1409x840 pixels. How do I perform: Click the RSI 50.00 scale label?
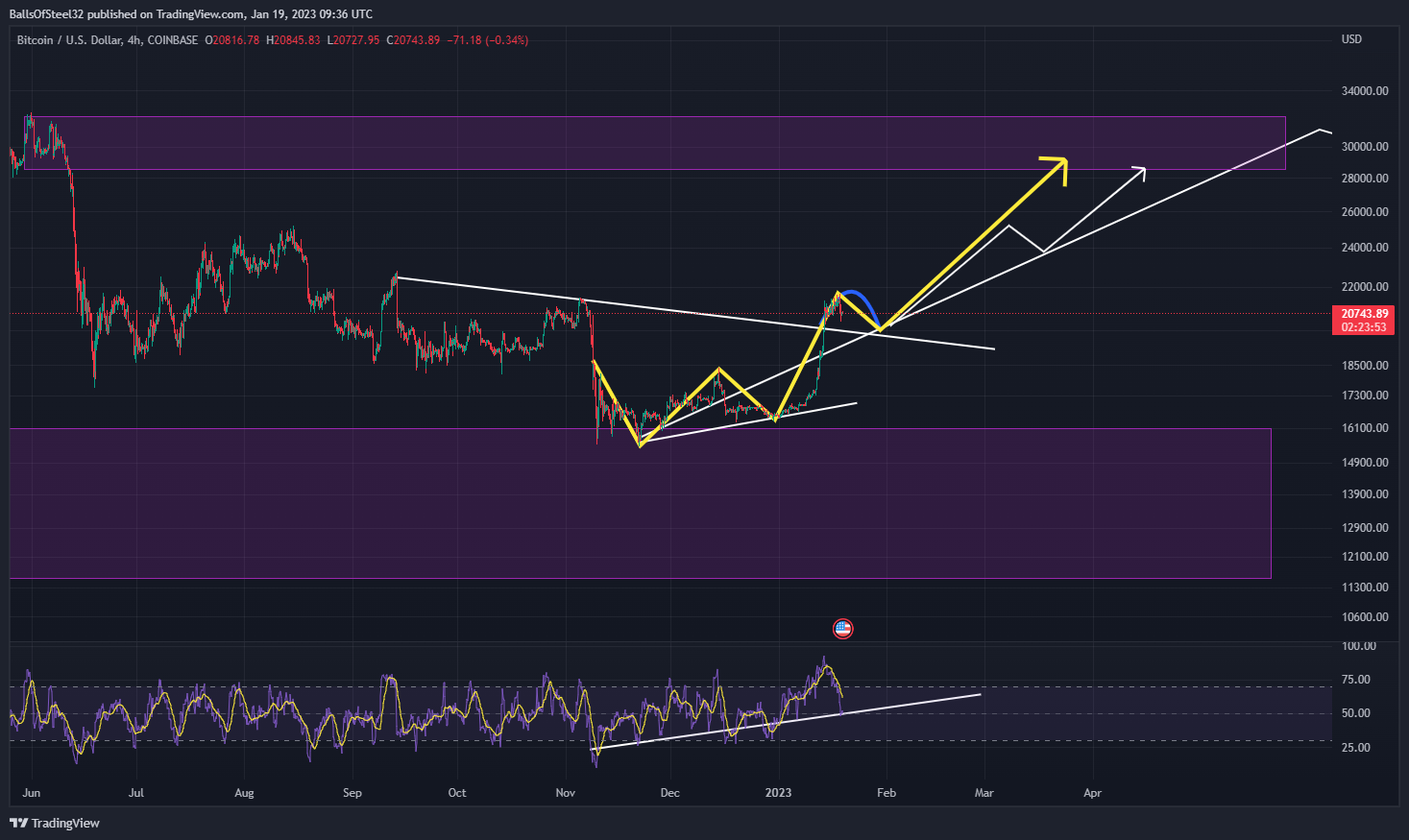pos(1356,713)
